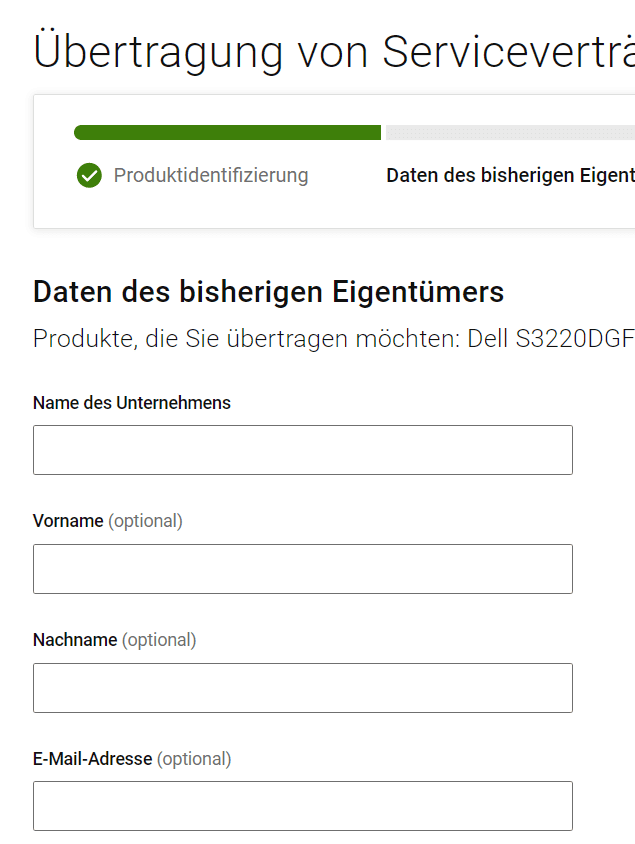Click into the Vorname input box

[x=302, y=569]
